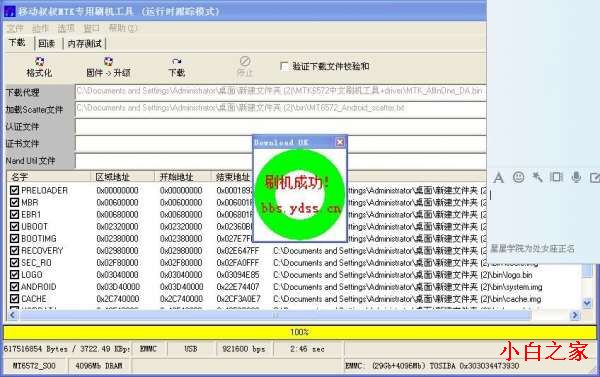Click the 认证文件 path input field
Image resolution: width=600 pixels, height=377 pixels.
coord(280,126)
